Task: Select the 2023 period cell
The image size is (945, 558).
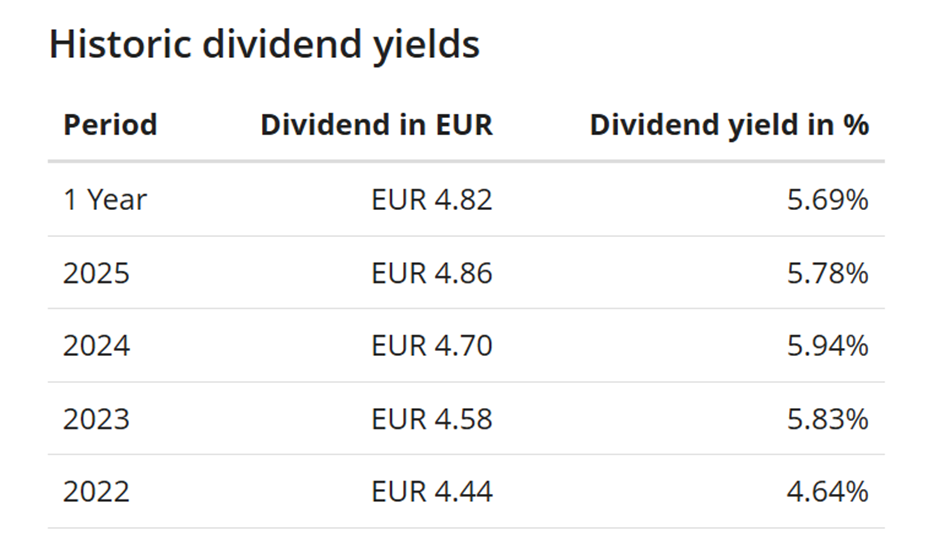Action: [96, 419]
